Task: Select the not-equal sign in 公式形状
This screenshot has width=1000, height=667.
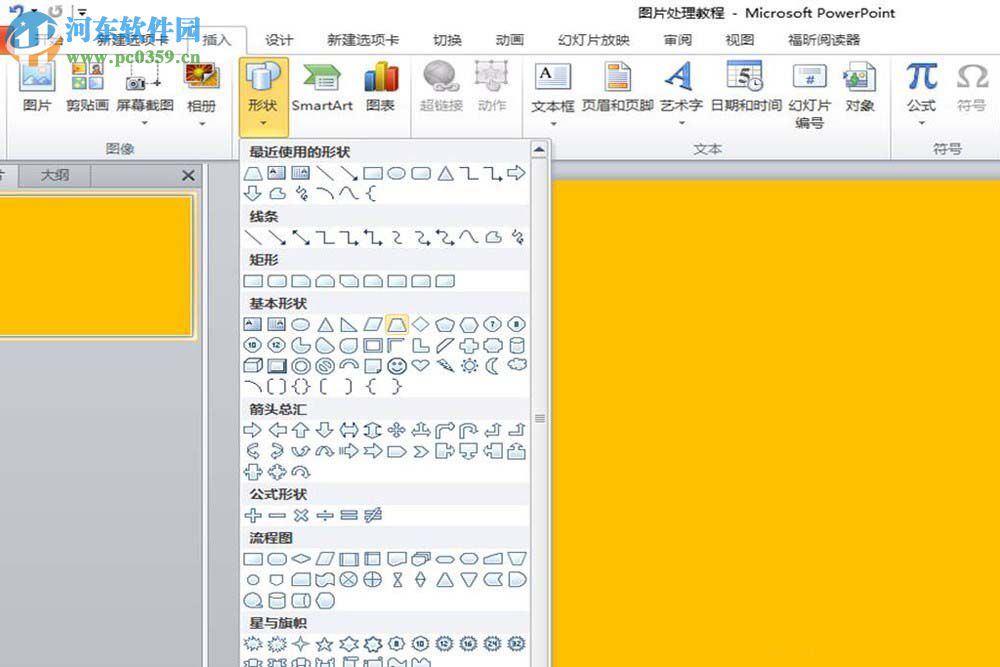Action: (x=373, y=515)
